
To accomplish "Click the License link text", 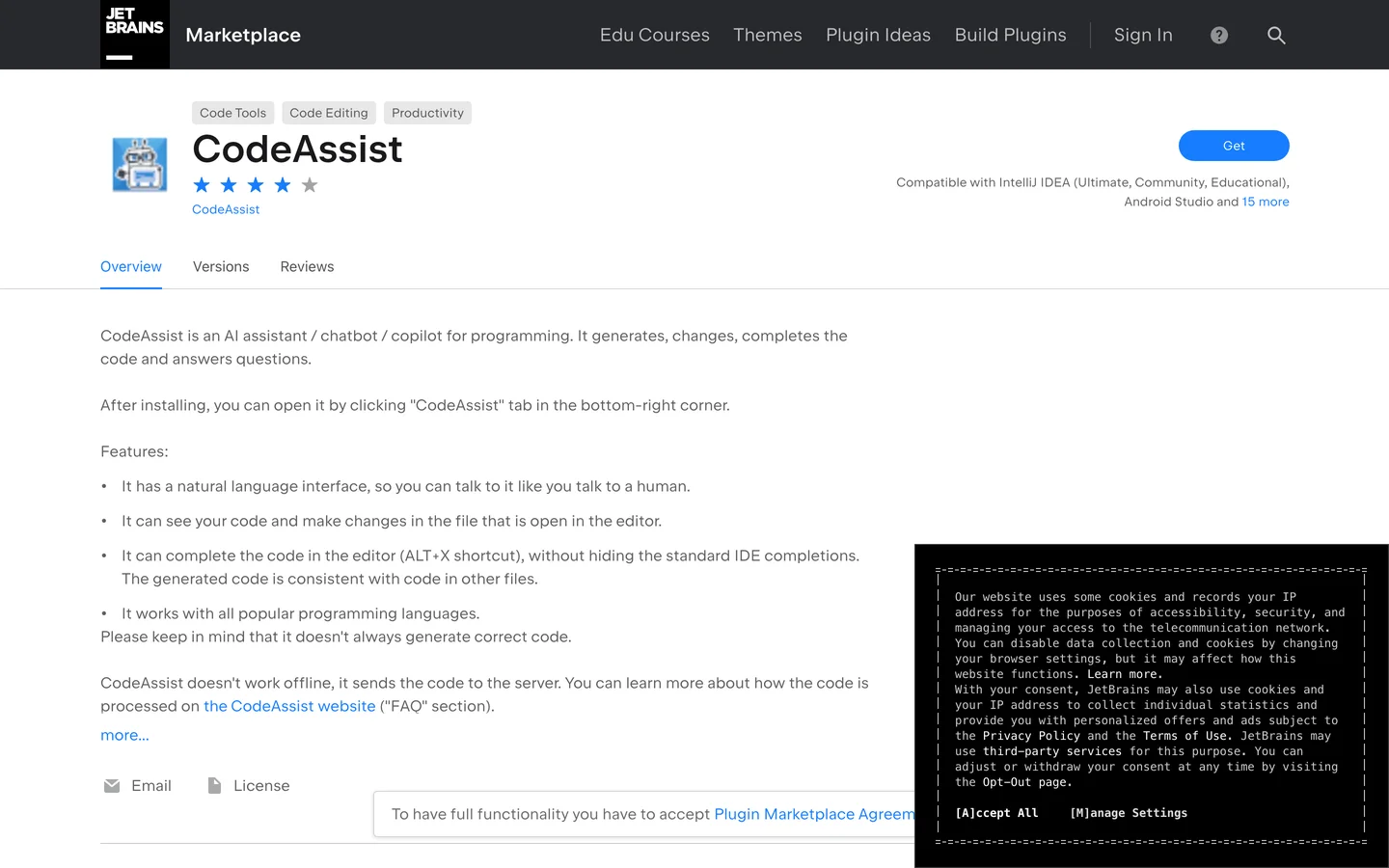I will pos(261,786).
